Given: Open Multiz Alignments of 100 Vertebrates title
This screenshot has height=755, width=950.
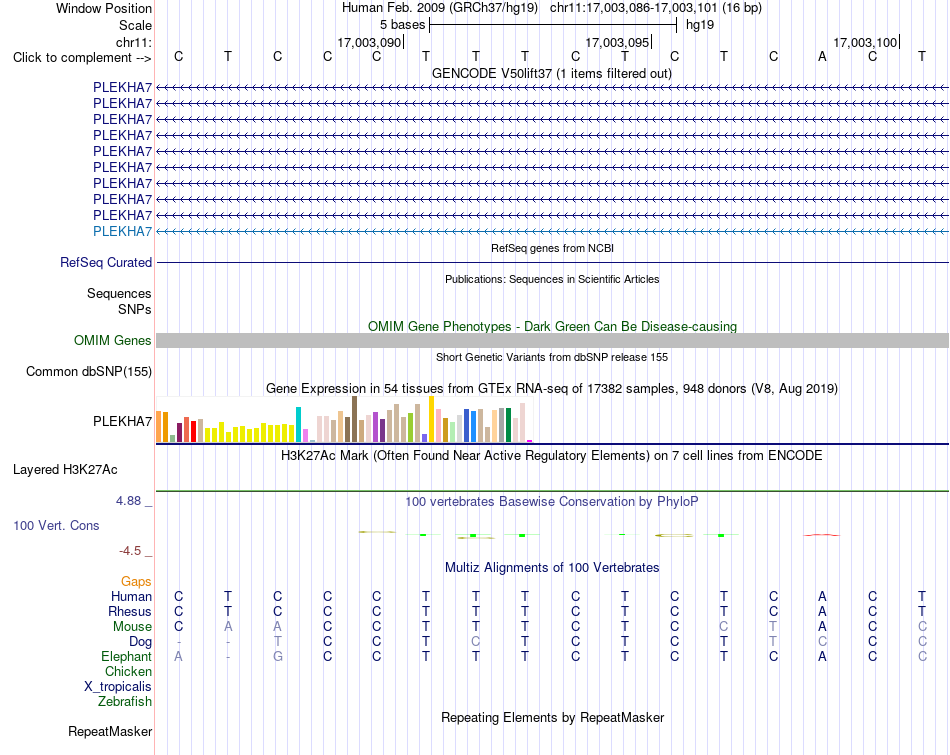Looking at the screenshot, I should pyautogui.click(x=552, y=568).
